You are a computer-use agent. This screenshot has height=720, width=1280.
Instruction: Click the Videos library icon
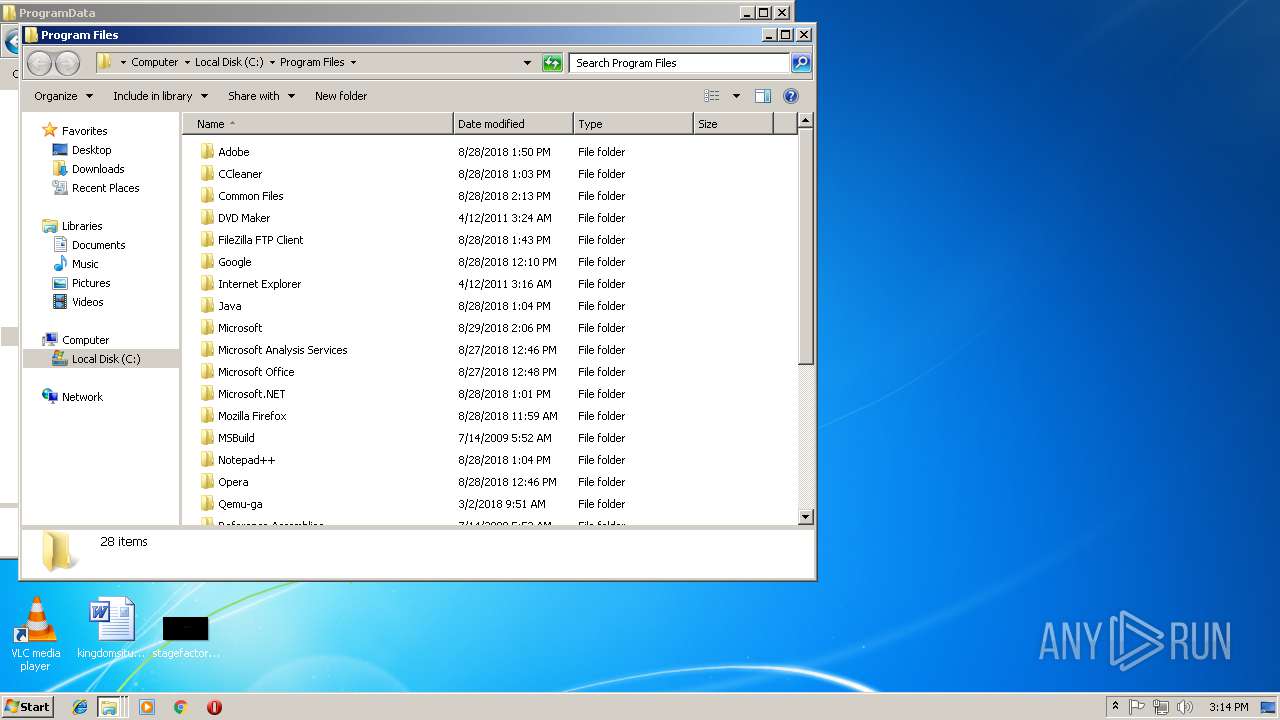click(x=60, y=302)
